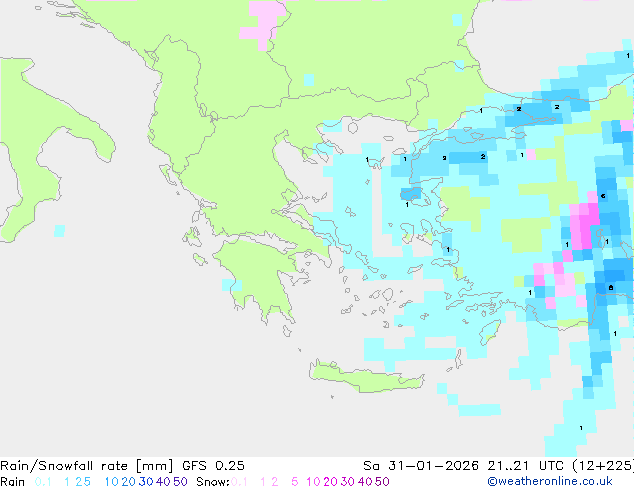
Task: Select the rain legend 20 value
Action: (129, 482)
